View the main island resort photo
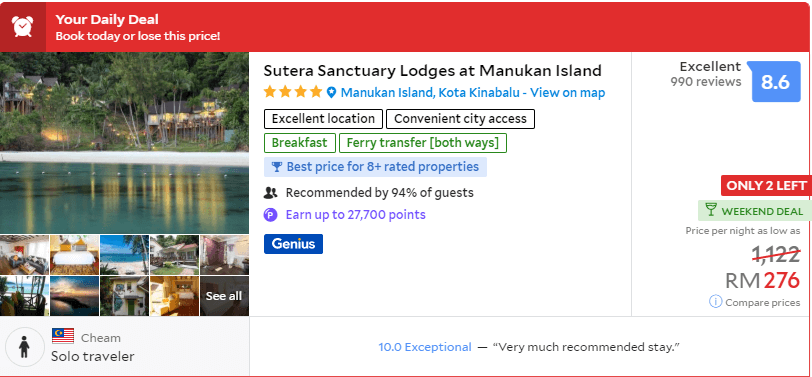This screenshot has width=812, height=377. pyautogui.click(x=124, y=143)
